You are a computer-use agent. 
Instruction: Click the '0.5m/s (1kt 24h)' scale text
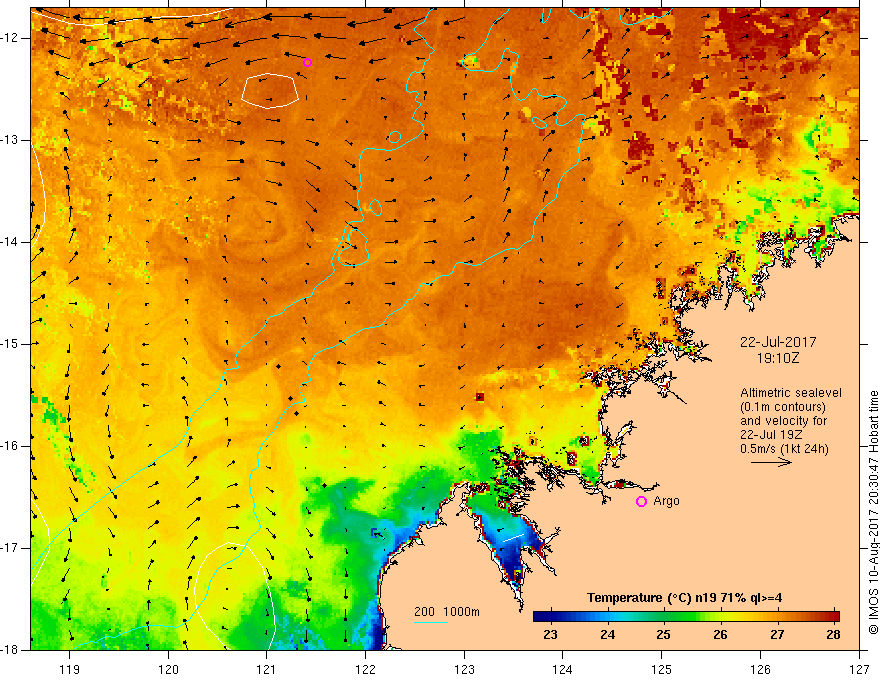(x=784, y=449)
